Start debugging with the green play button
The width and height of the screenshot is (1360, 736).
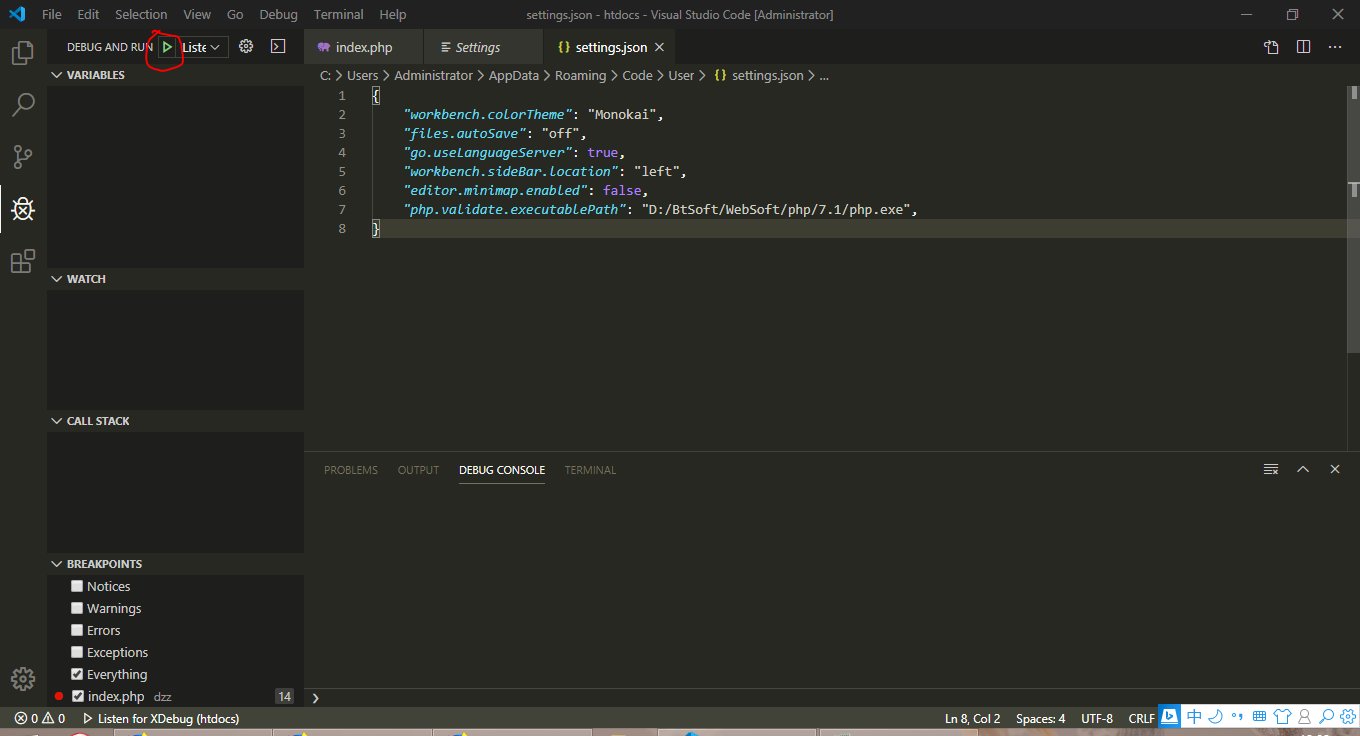point(167,47)
